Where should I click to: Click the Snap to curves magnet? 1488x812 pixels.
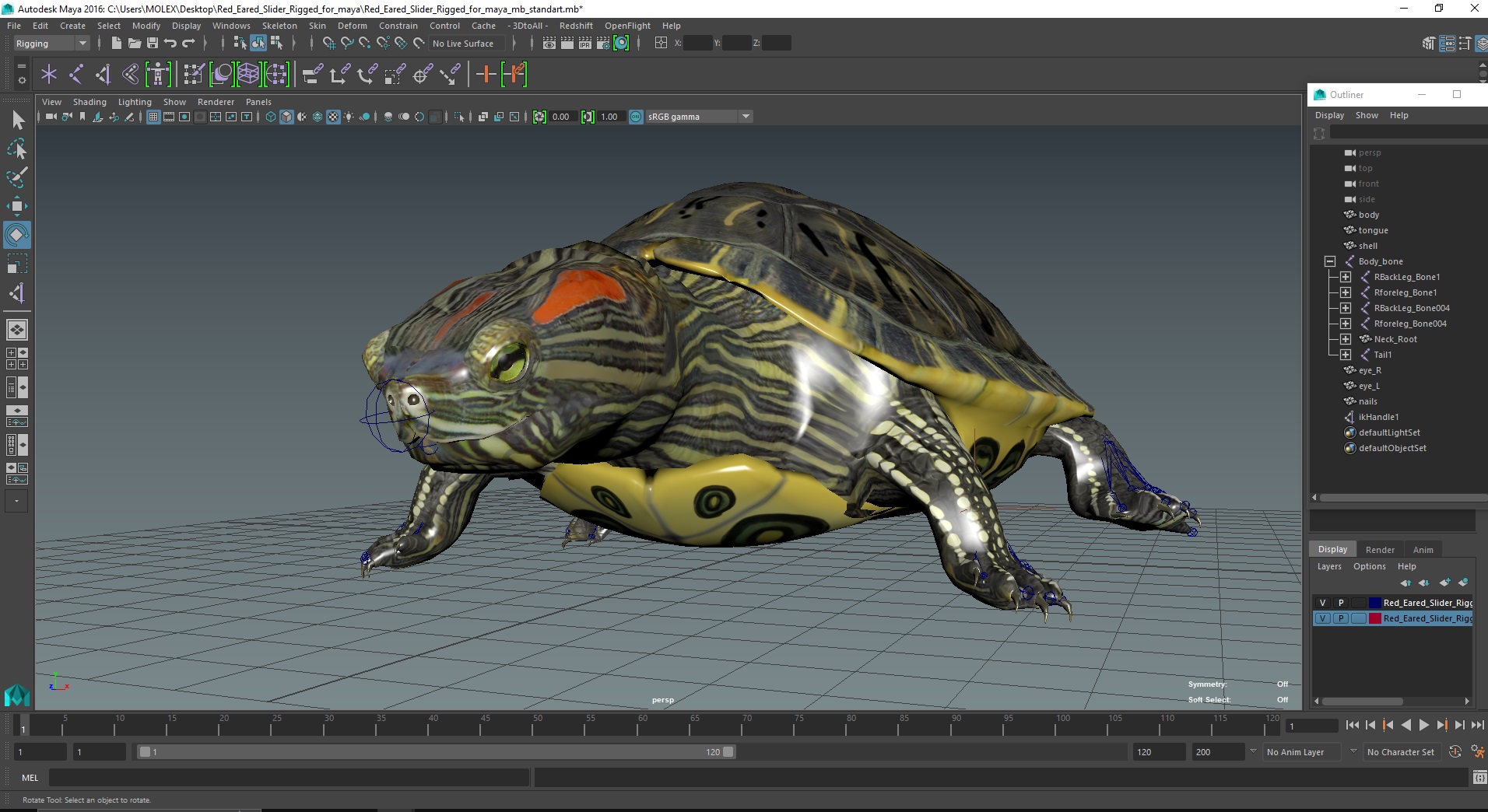[347, 44]
